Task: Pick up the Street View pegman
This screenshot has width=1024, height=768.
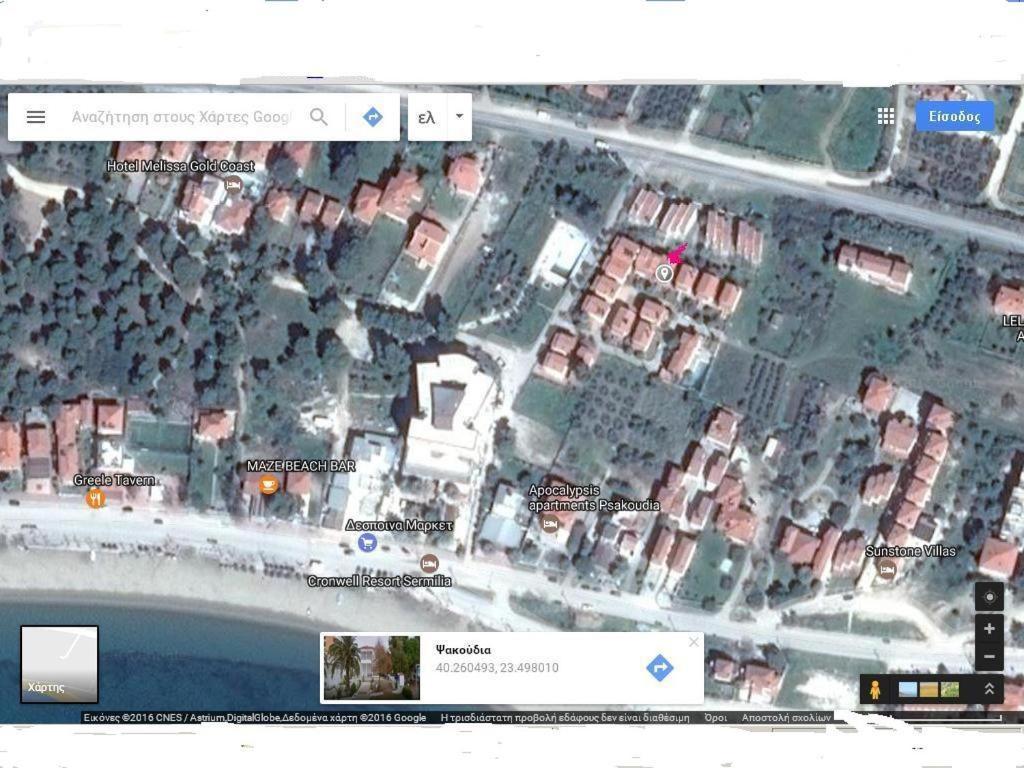Action: point(875,689)
